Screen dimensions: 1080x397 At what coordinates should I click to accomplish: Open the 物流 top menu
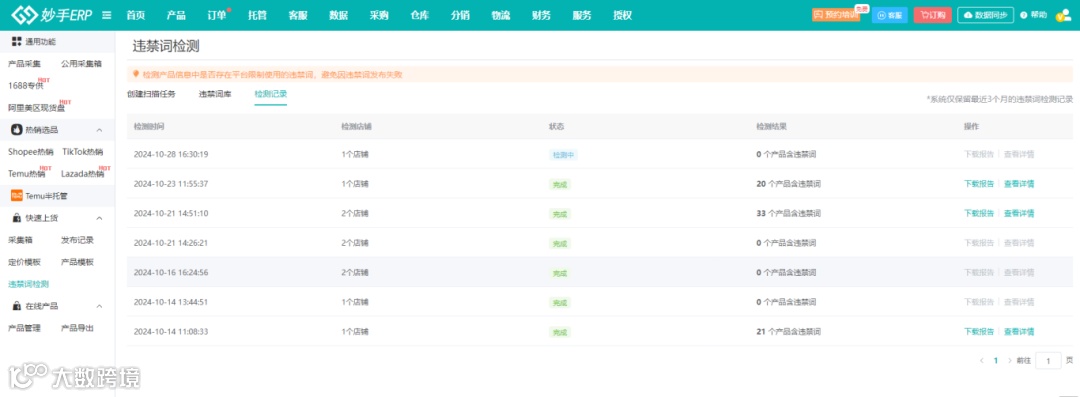[501, 15]
